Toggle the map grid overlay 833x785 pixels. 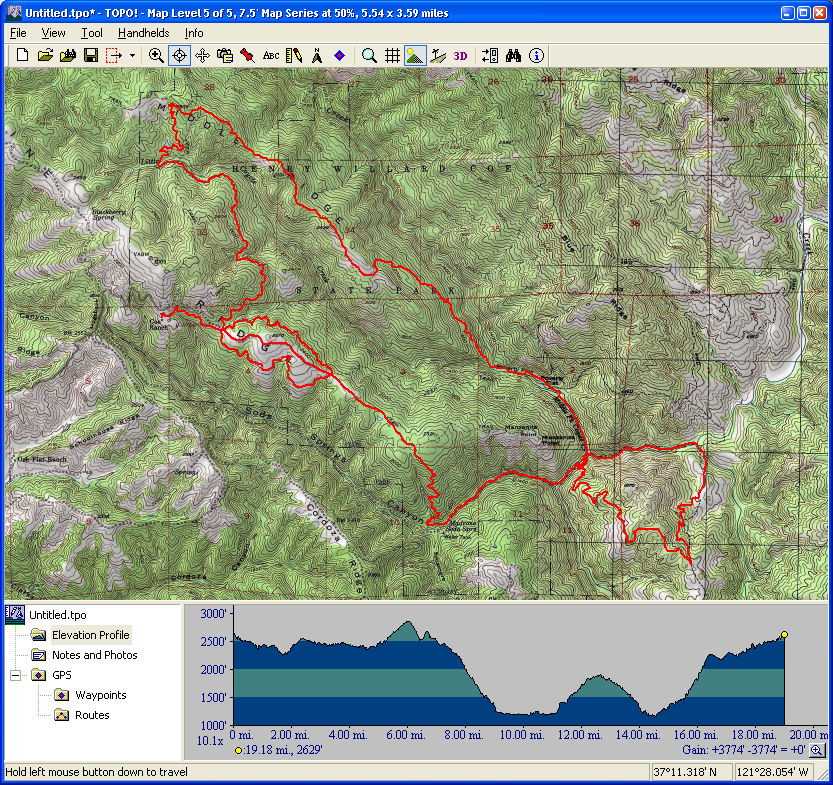coord(393,56)
